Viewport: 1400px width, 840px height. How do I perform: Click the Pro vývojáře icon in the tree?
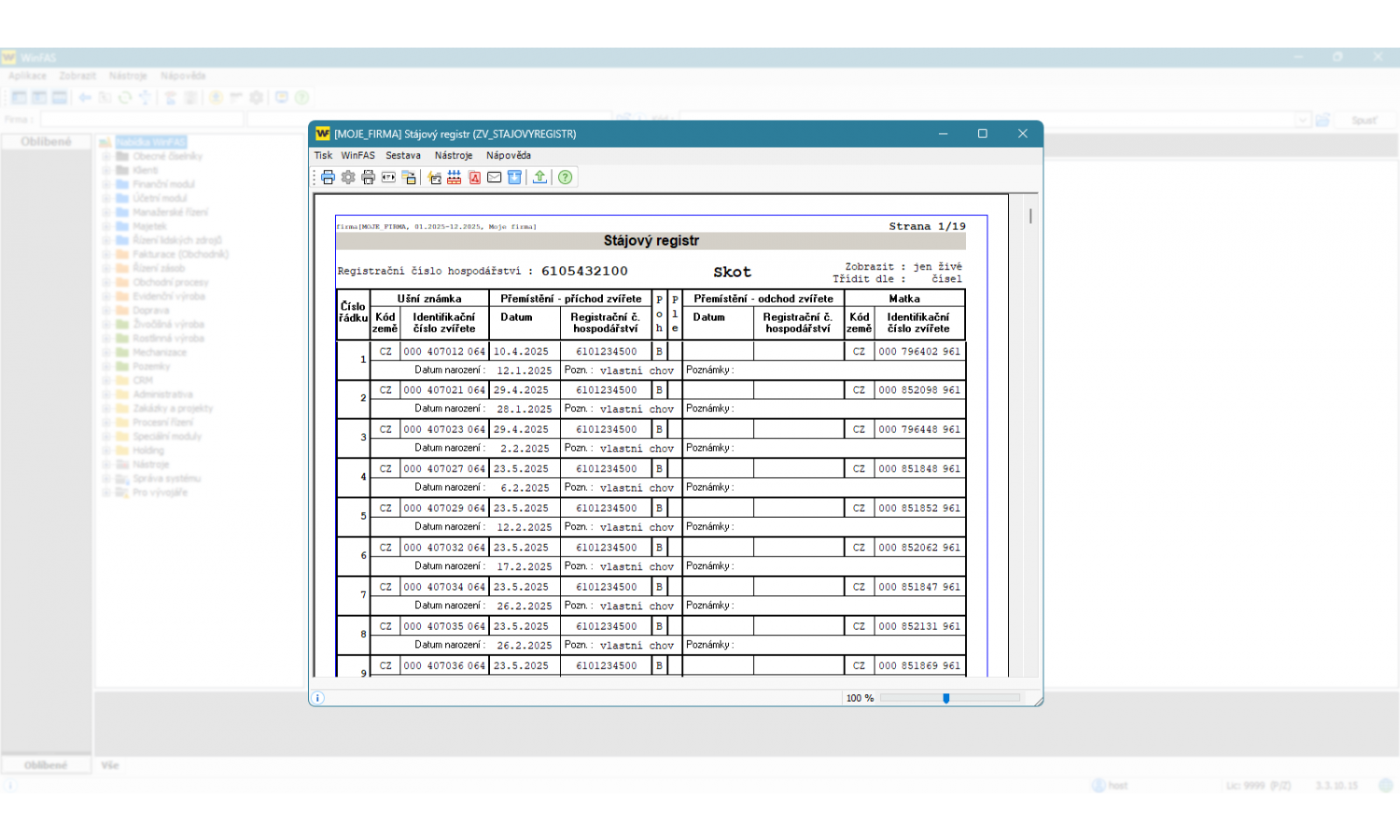[122, 492]
